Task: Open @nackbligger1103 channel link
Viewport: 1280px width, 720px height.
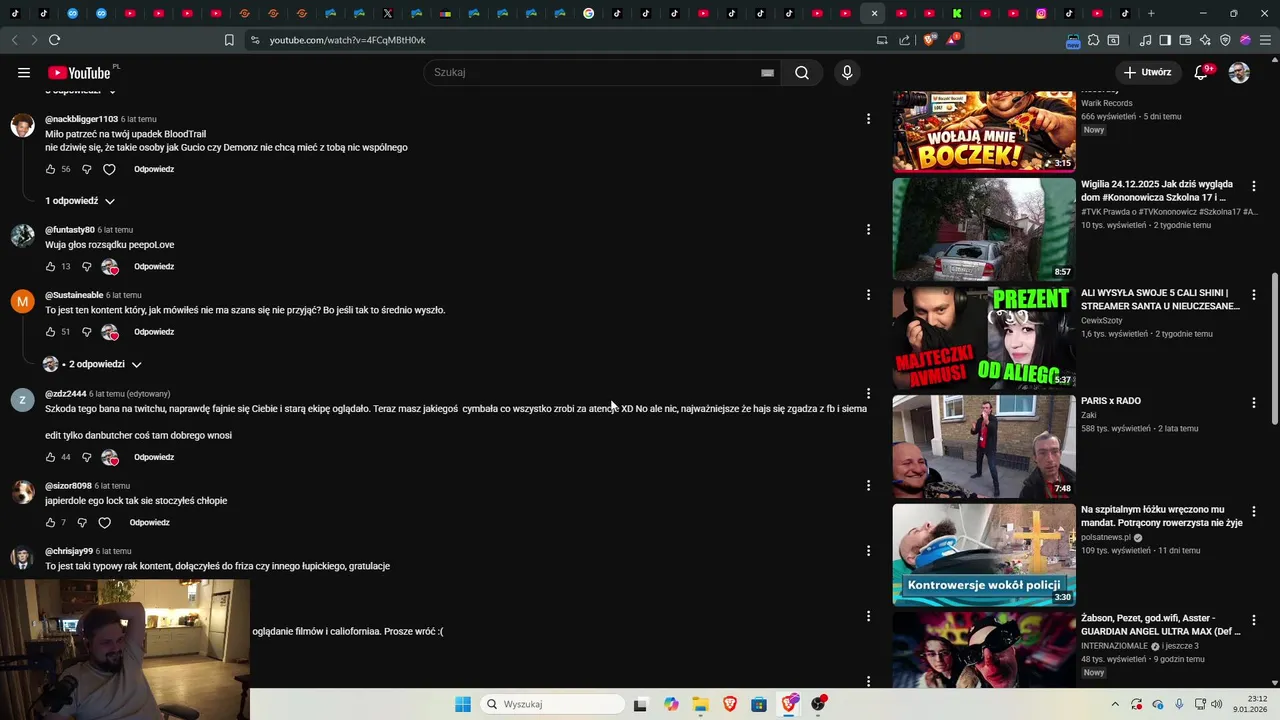Action: point(81,119)
